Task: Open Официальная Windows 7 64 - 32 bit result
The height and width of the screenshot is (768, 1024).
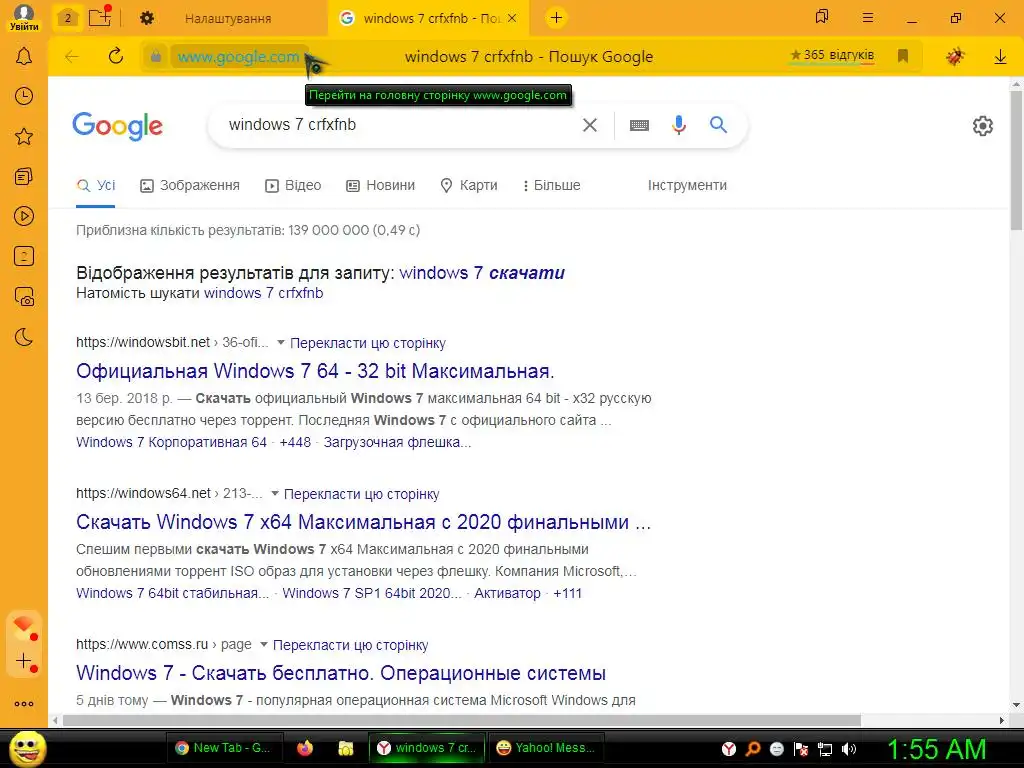Action: click(x=315, y=371)
